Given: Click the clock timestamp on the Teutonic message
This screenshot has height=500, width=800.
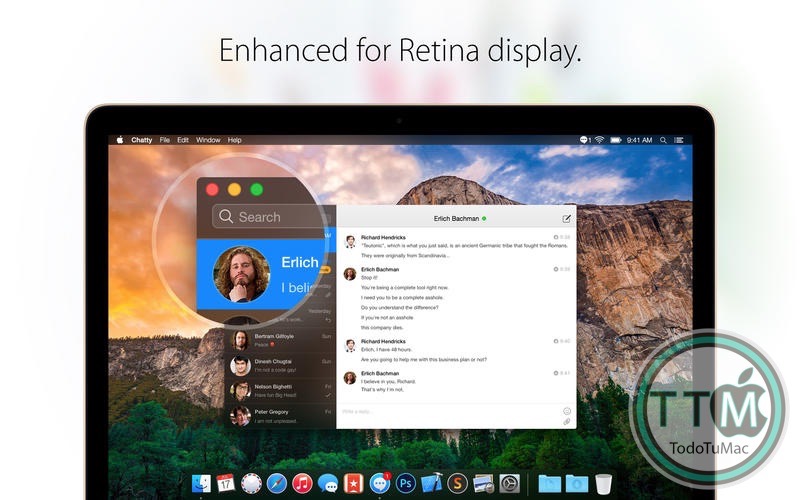Looking at the screenshot, I should (x=562, y=237).
